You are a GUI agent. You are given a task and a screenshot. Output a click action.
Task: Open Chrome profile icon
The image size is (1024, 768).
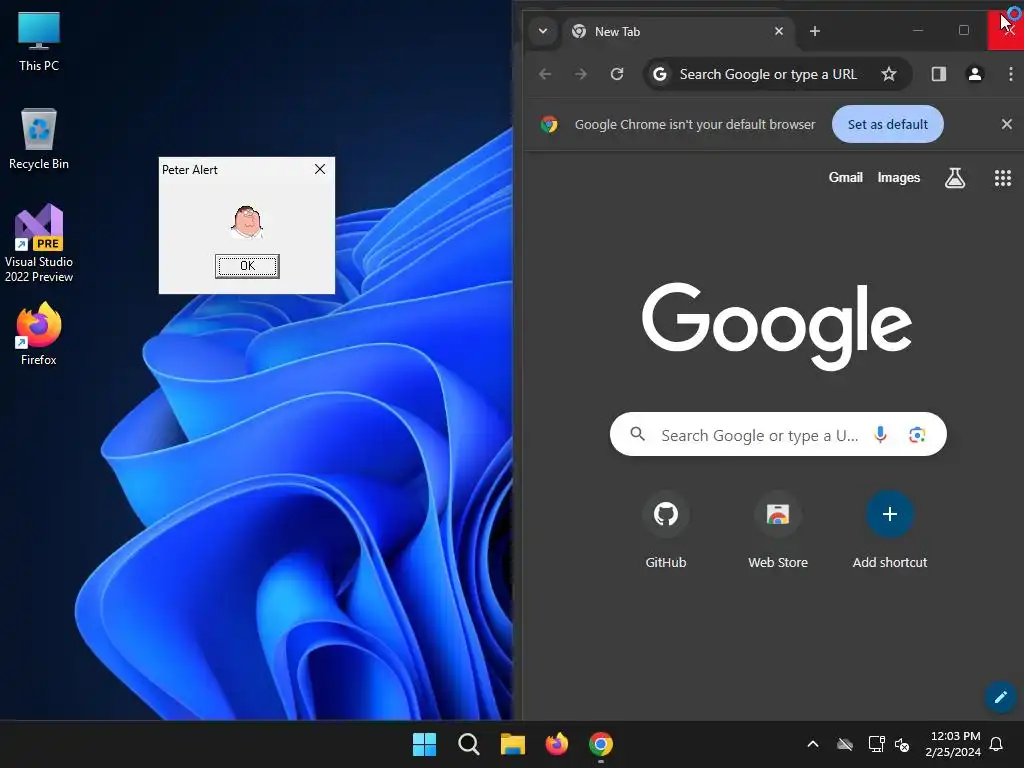(x=974, y=74)
